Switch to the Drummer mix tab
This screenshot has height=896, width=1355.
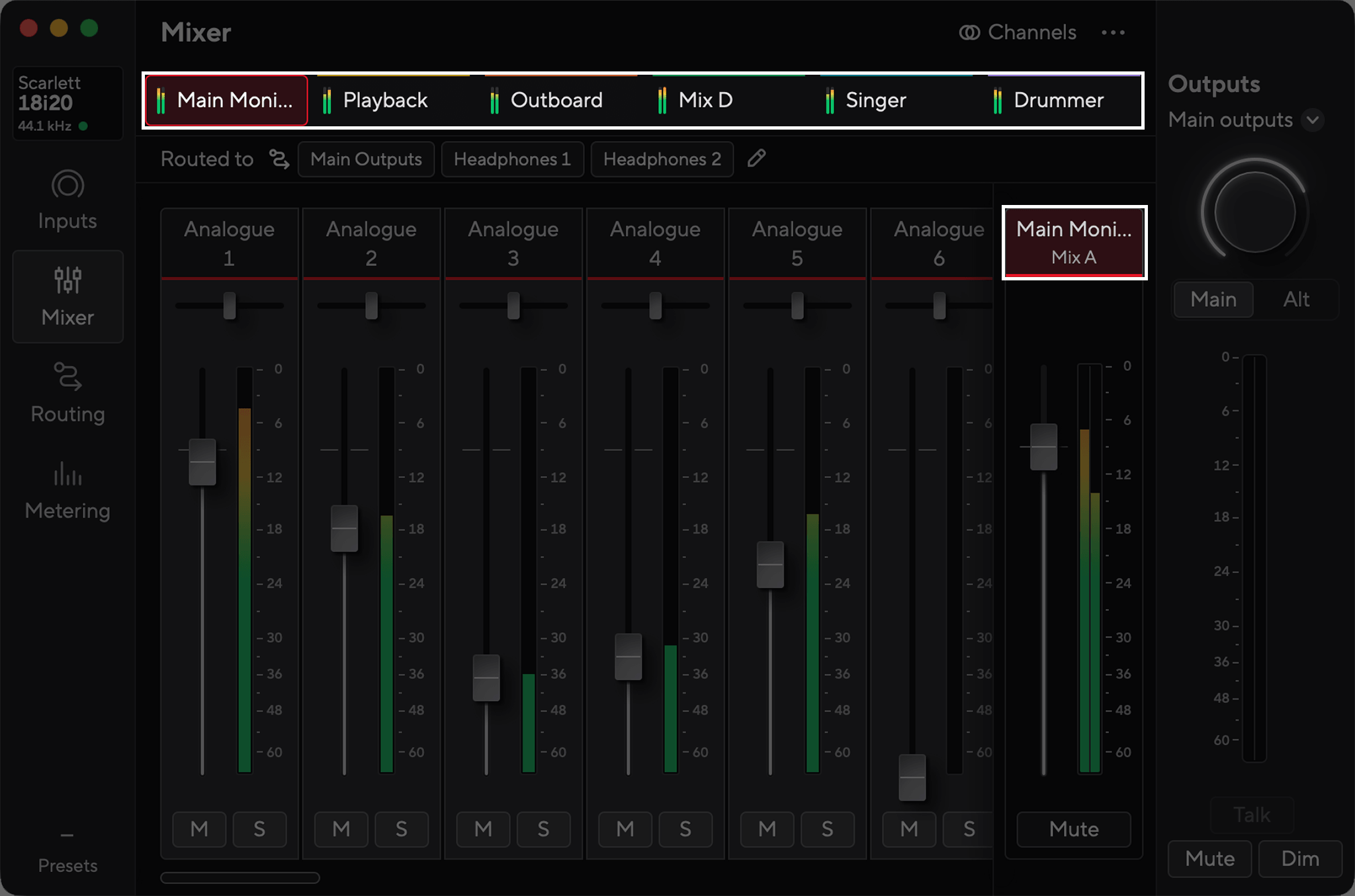1064,101
